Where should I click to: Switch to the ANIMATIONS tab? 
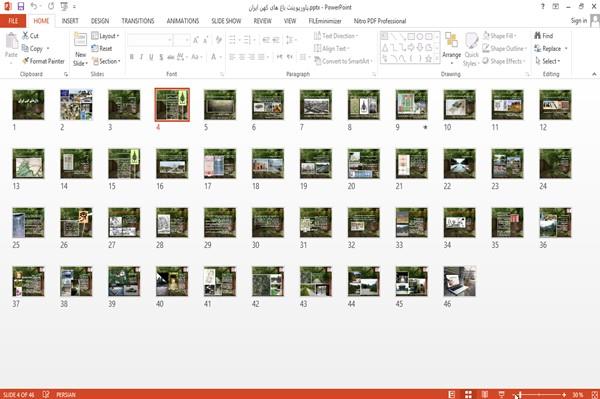(x=183, y=21)
